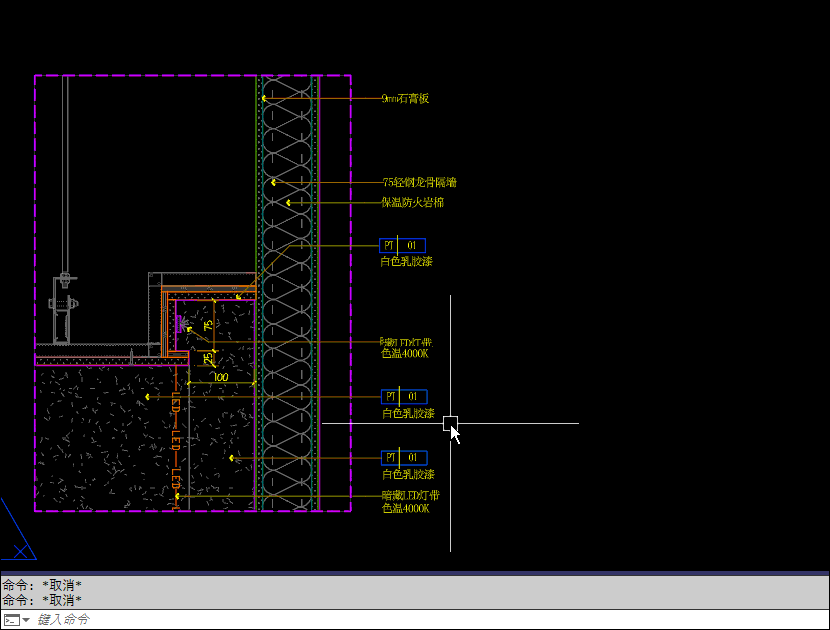Select the 75轻钢龙骨隔墙 label
The image size is (830, 630).
419,183
